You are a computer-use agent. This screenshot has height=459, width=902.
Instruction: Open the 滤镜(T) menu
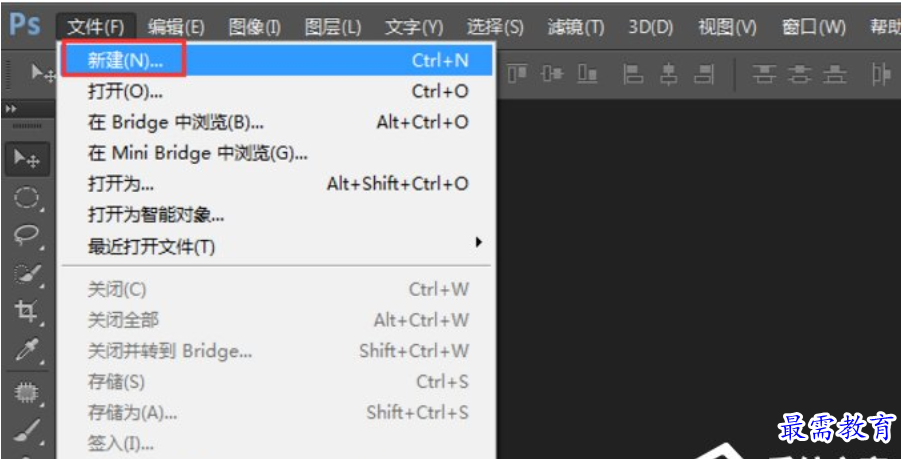pos(576,26)
